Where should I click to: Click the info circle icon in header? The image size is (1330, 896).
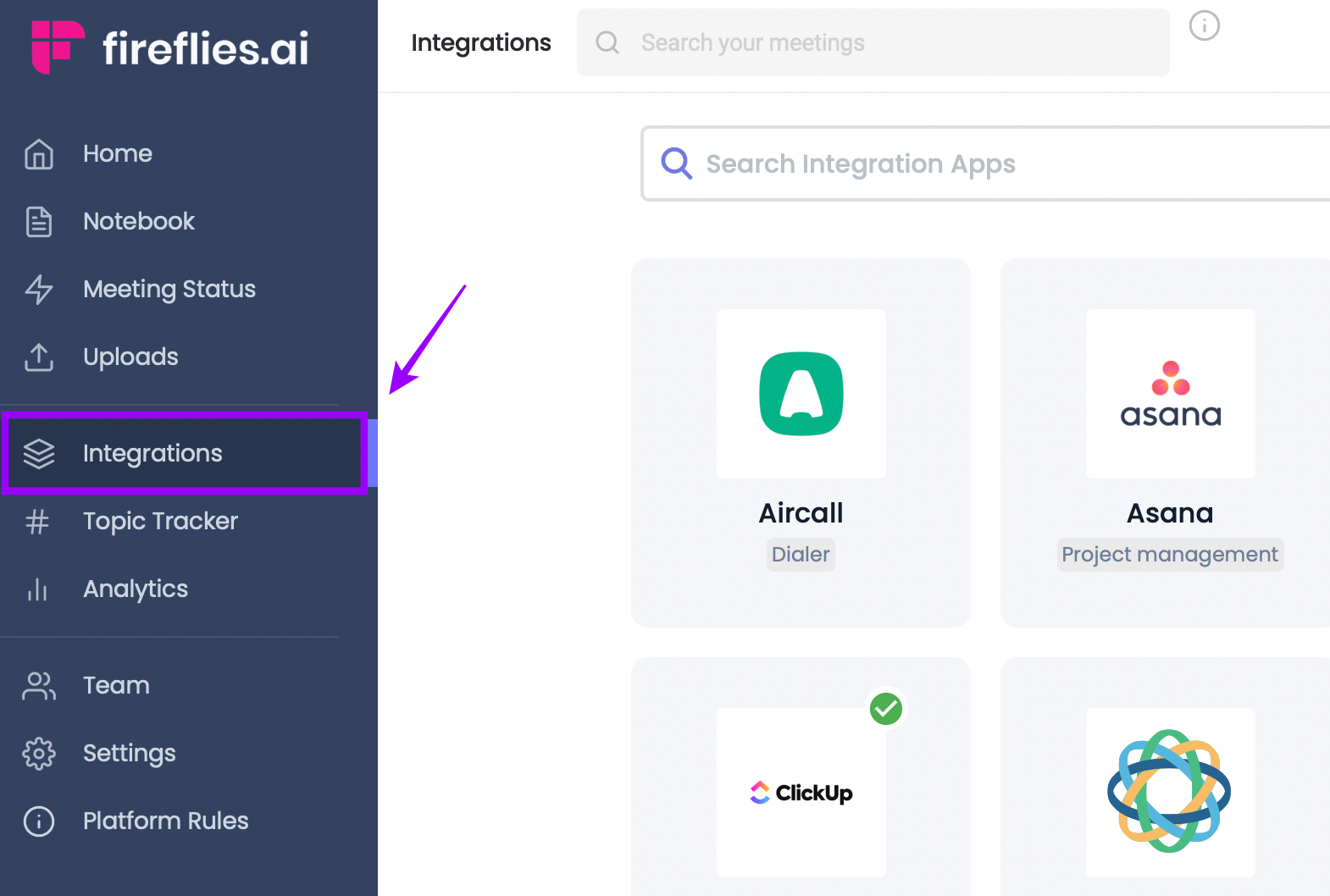point(1204,25)
